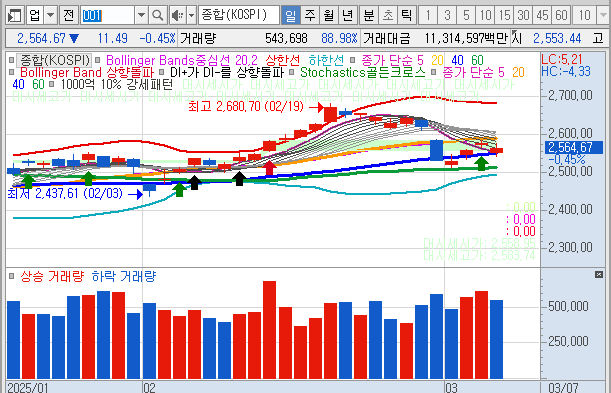Image resolution: width=611 pixels, height=393 pixels.
Task: Click the 상한선 legend label
Action: [x=283, y=60]
